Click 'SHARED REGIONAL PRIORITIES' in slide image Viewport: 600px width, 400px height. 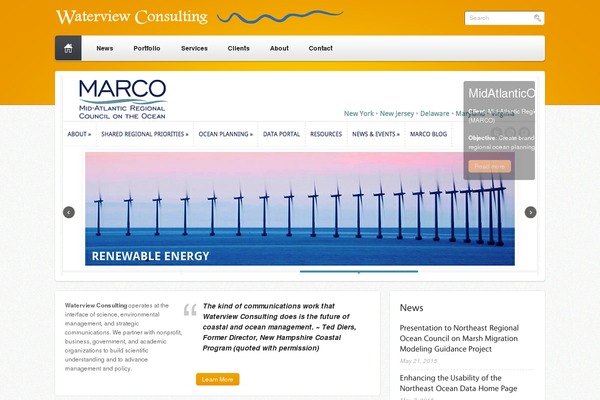point(145,134)
